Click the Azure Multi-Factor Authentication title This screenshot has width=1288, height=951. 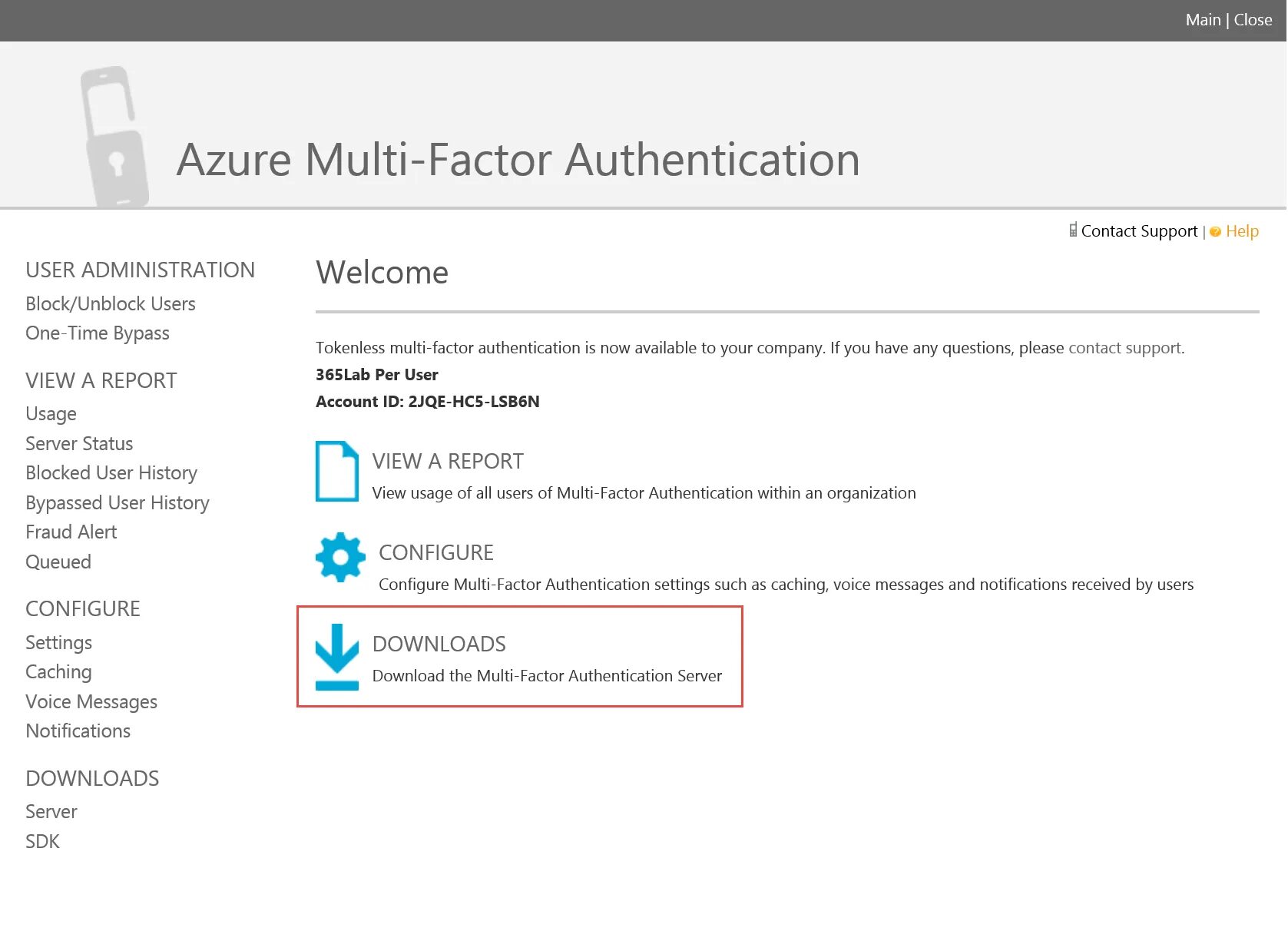(x=518, y=160)
